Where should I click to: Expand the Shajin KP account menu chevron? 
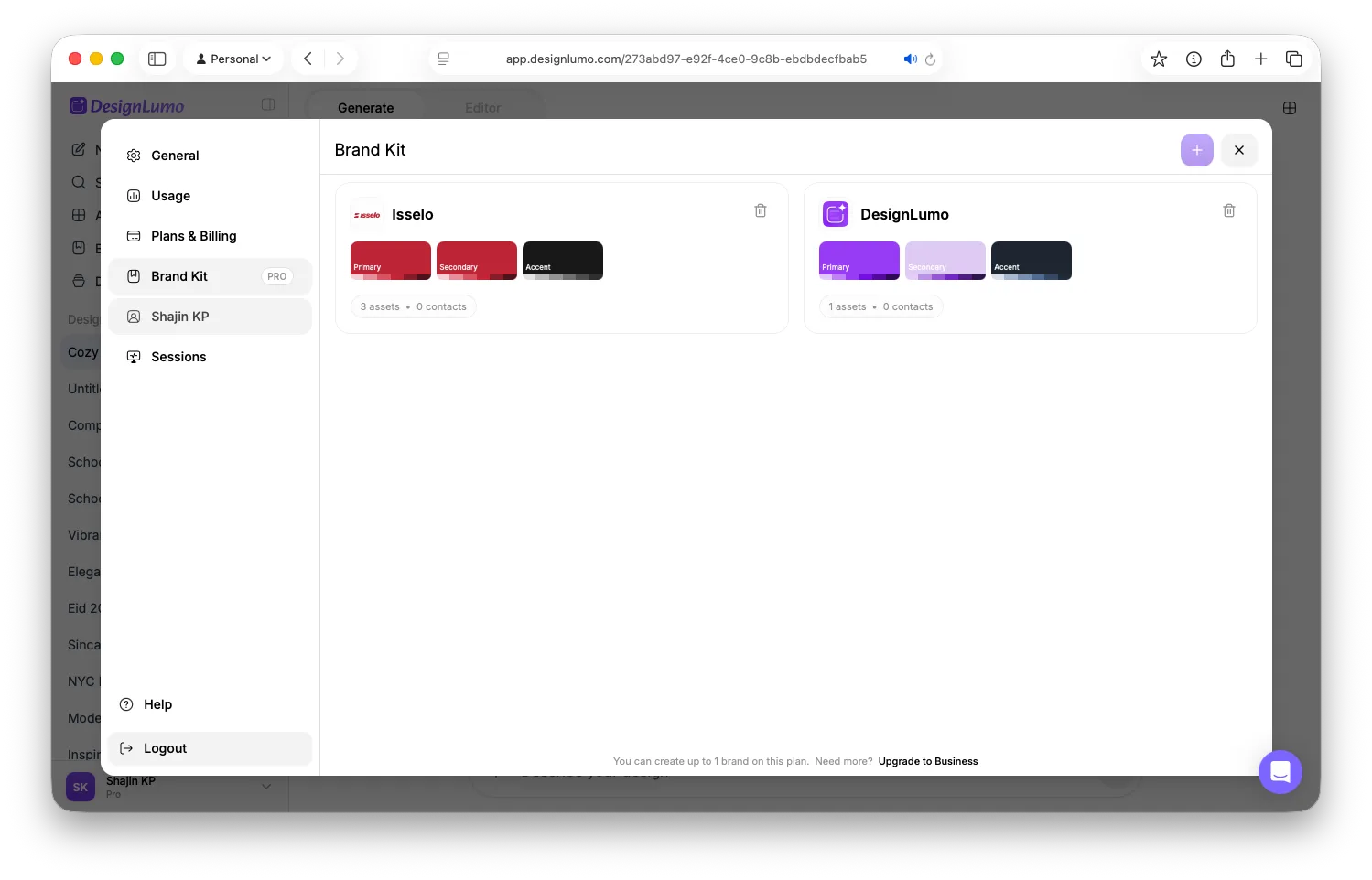(266, 787)
